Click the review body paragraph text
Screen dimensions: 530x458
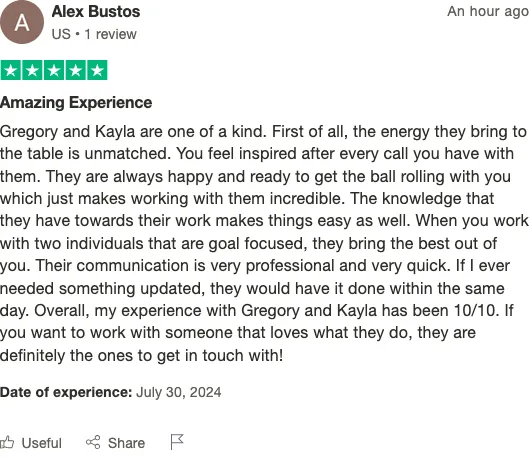click(x=264, y=243)
